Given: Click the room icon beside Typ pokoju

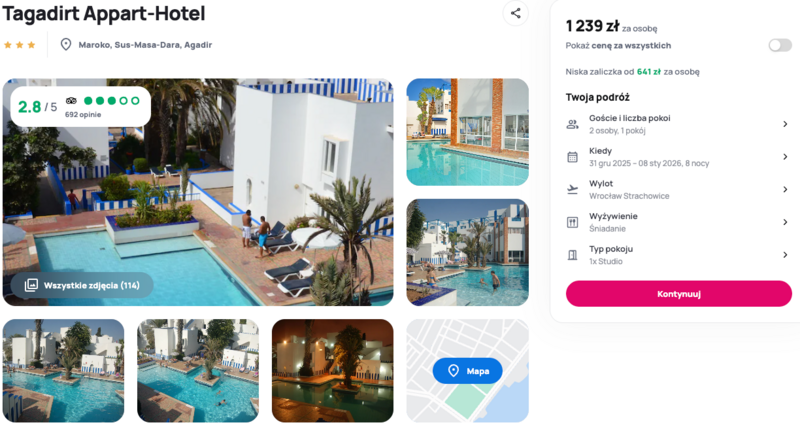Looking at the screenshot, I should pyautogui.click(x=572, y=255).
